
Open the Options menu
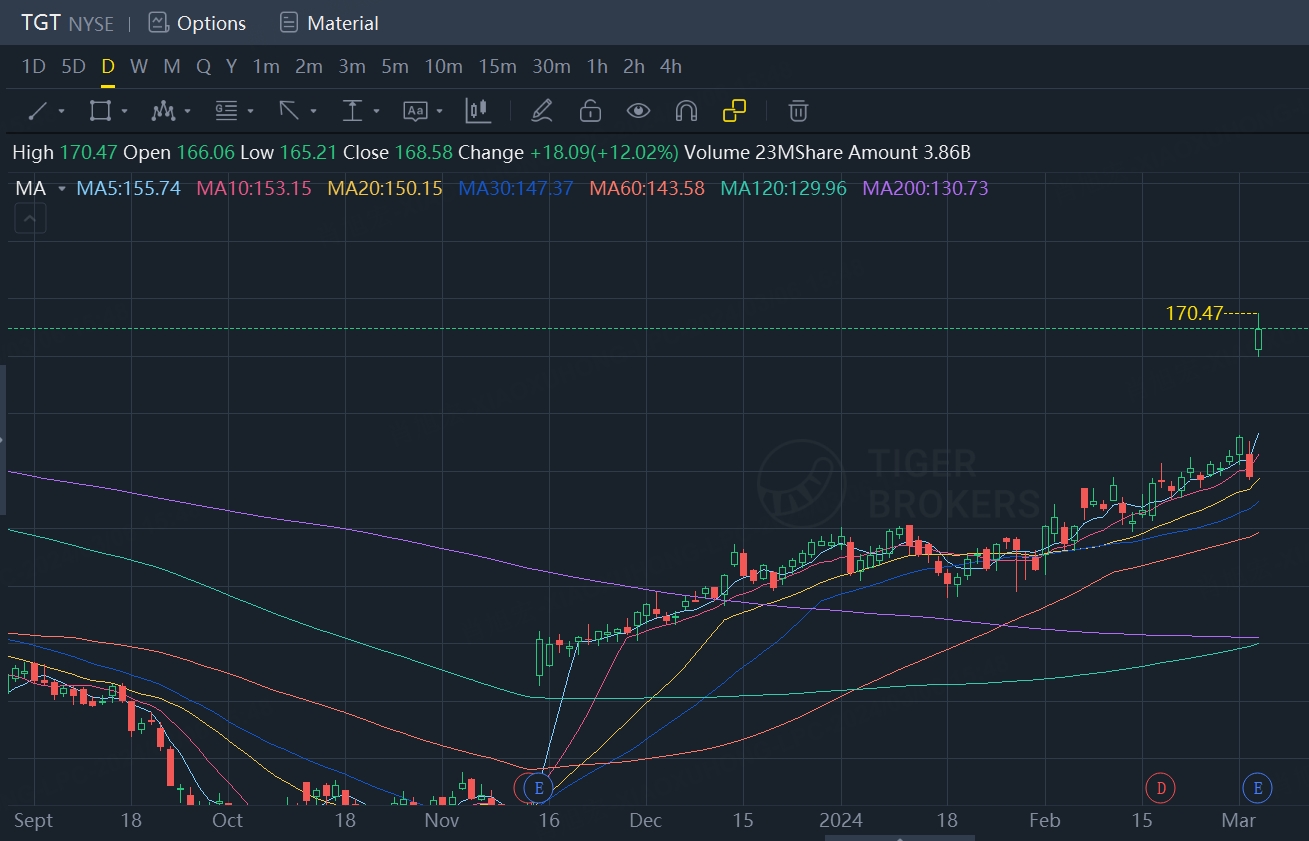pyautogui.click(x=197, y=22)
